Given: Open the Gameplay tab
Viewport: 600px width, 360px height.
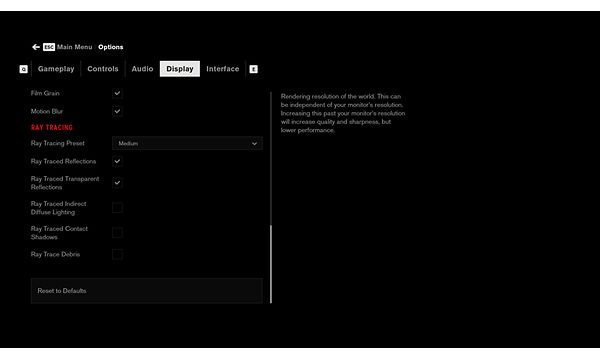Looking at the screenshot, I should (x=56, y=69).
